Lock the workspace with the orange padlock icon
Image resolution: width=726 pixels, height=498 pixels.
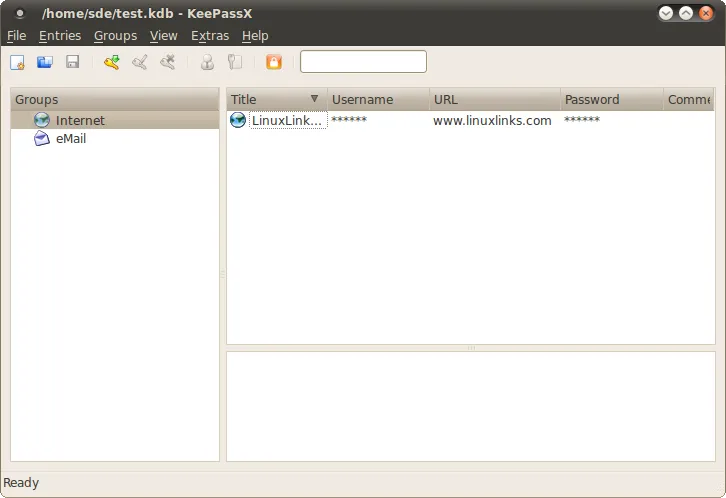tap(273, 62)
